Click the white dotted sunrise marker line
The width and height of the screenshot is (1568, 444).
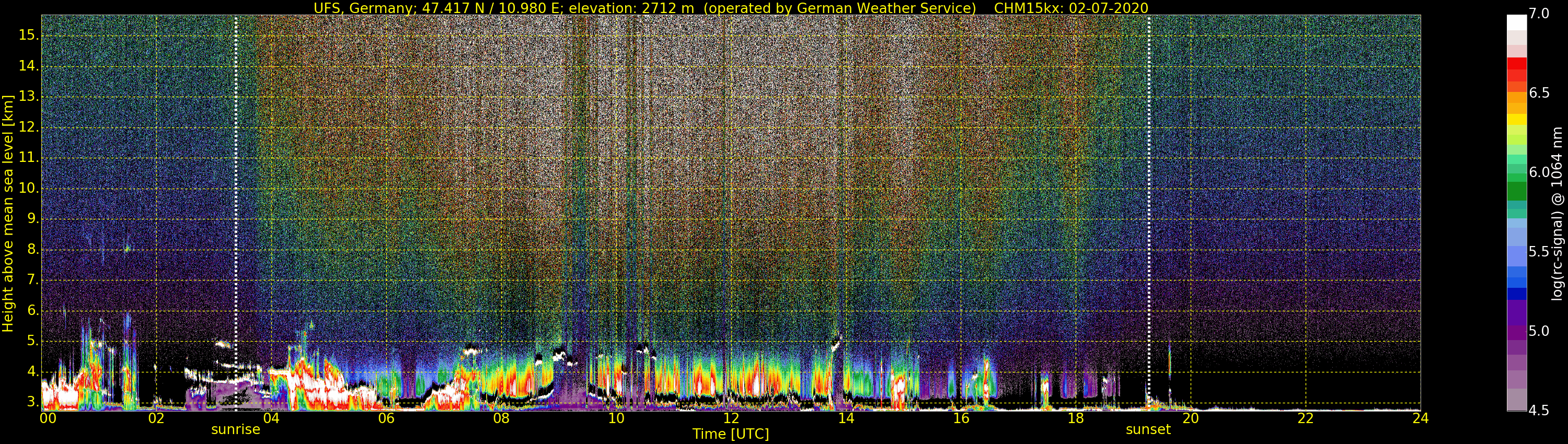(x=236, y=213)
